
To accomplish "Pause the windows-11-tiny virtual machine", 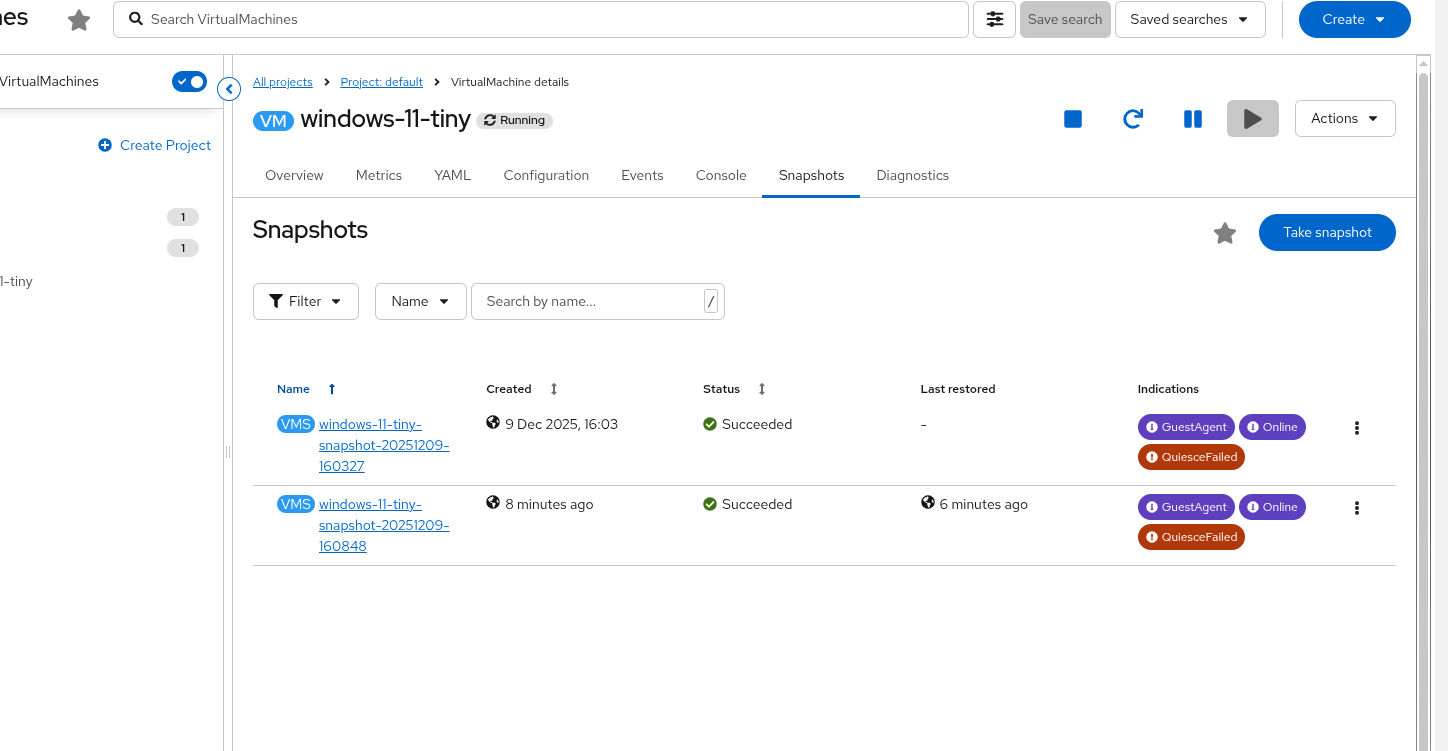I will pyautogui.click(x=1193, y=119).
